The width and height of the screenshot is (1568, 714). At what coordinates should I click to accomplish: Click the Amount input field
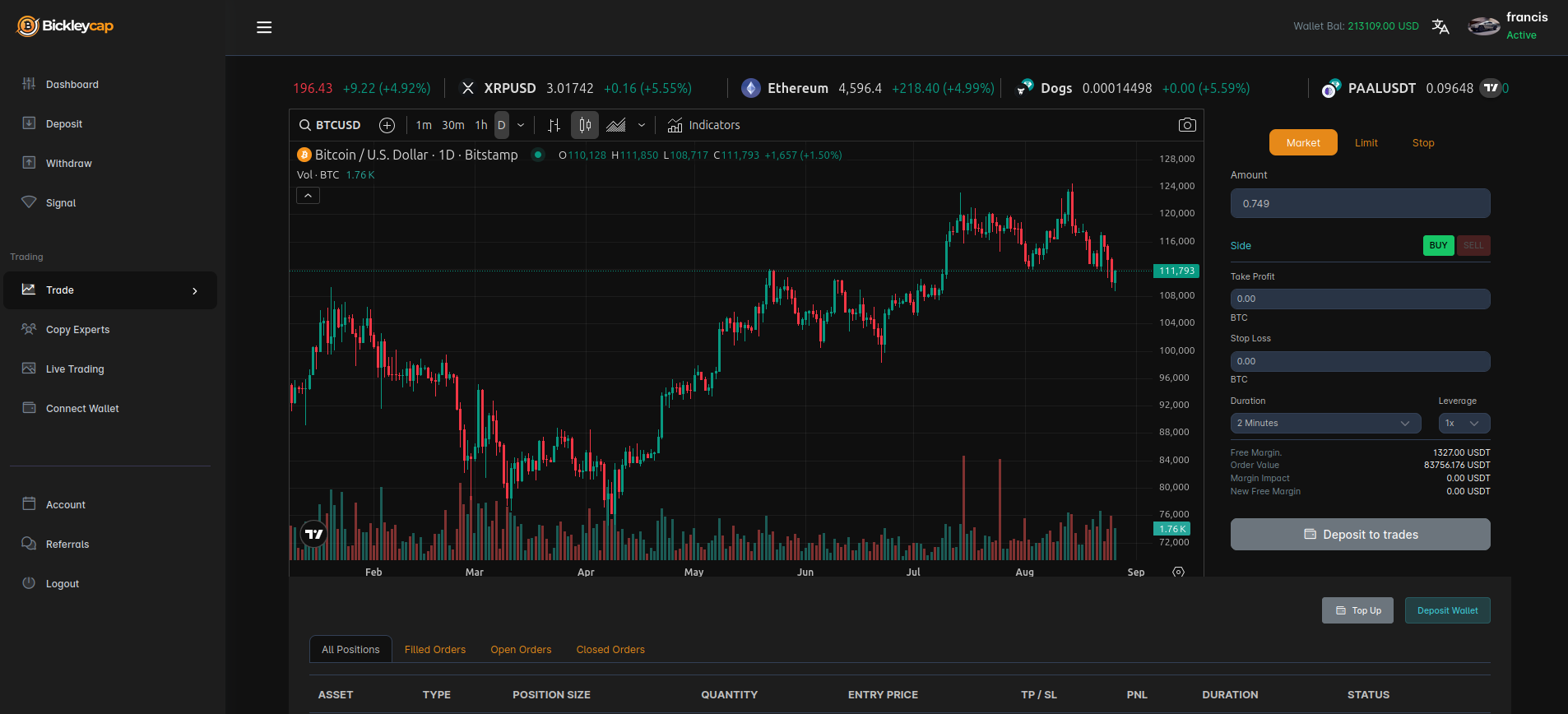pos(1360,203)
